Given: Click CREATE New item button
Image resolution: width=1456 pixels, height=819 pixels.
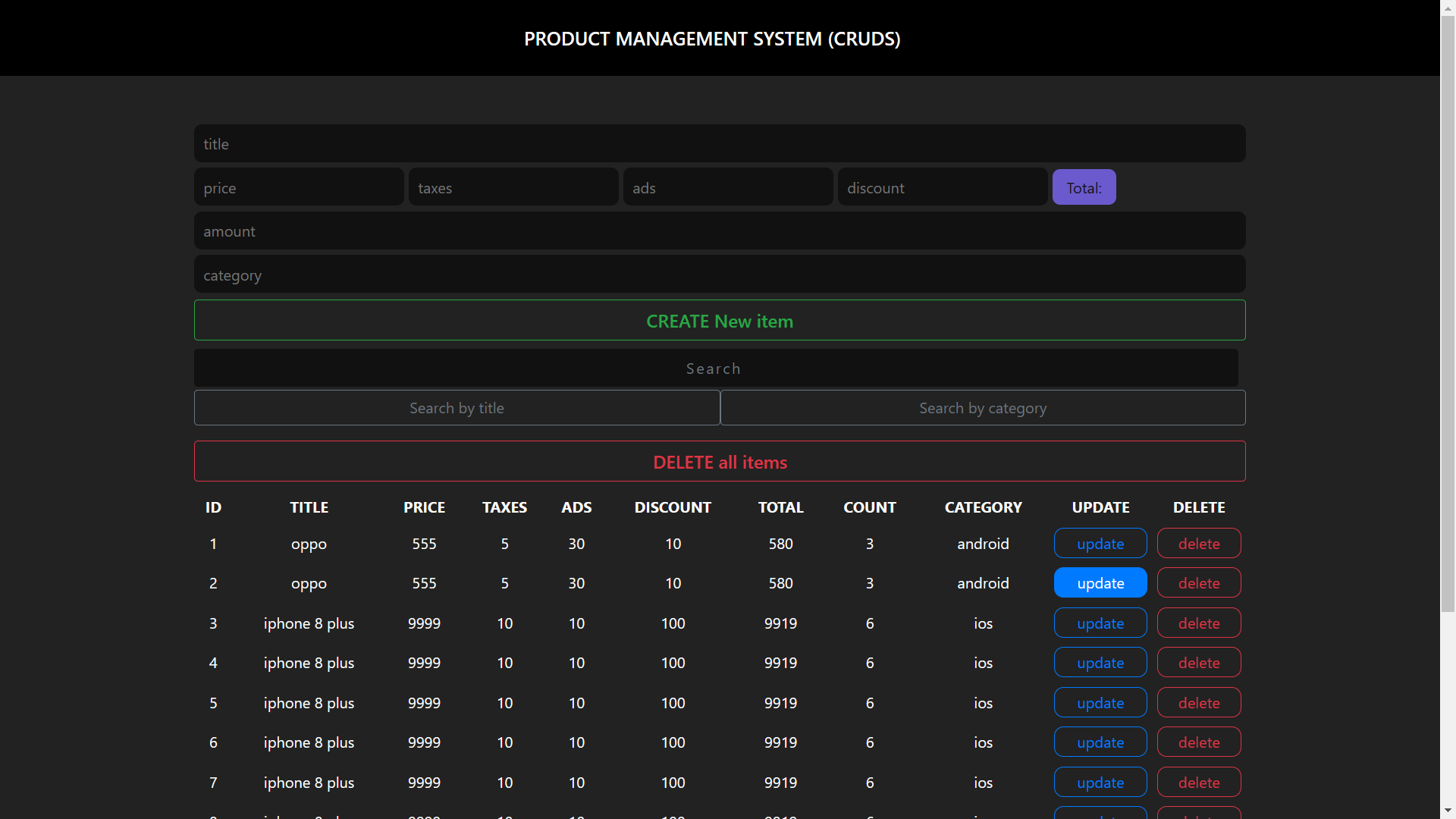Looking at the screenshot, I should [x=720, y=321].
